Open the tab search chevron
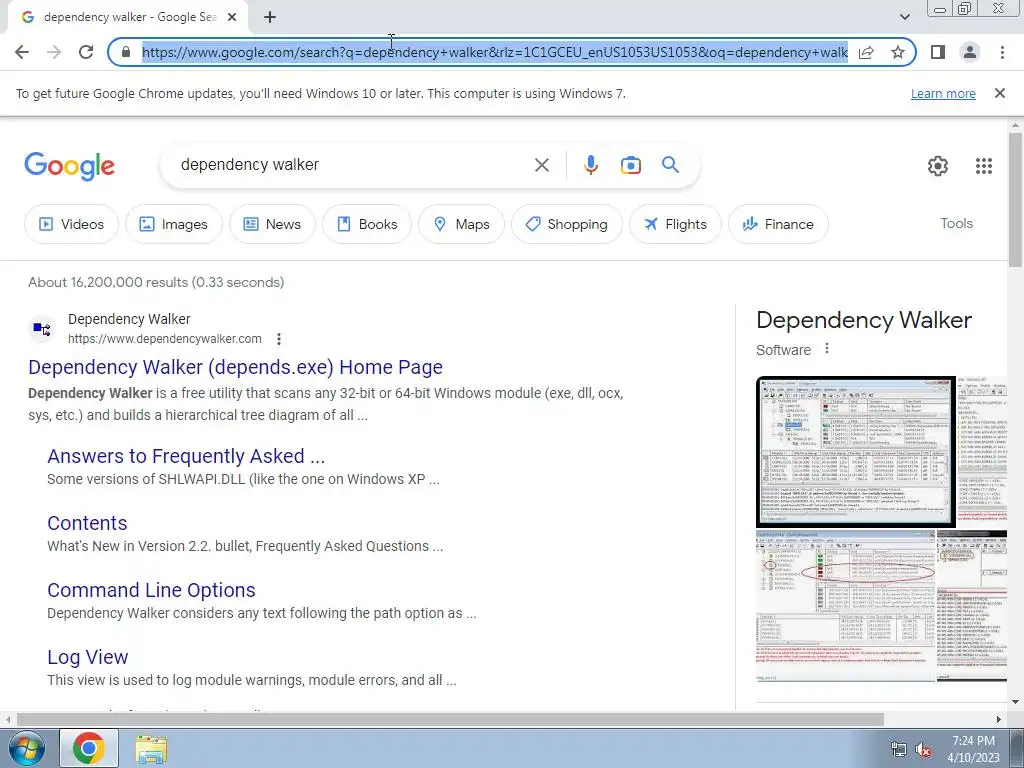The width and height of the screenshot is (1024, 768). coord(904,17)
